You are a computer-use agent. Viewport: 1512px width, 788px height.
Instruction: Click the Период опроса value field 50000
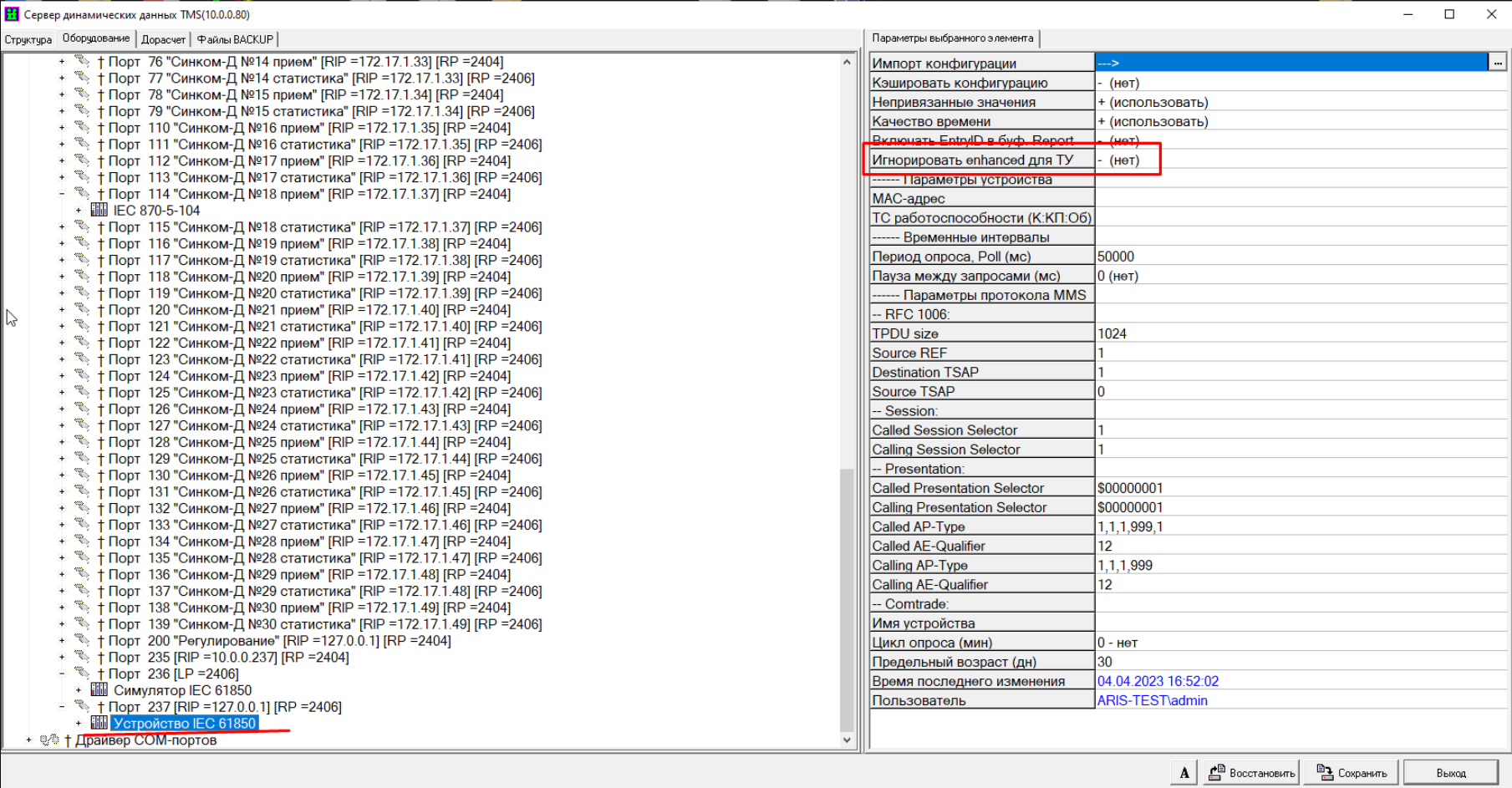(x=1300, y=257)
